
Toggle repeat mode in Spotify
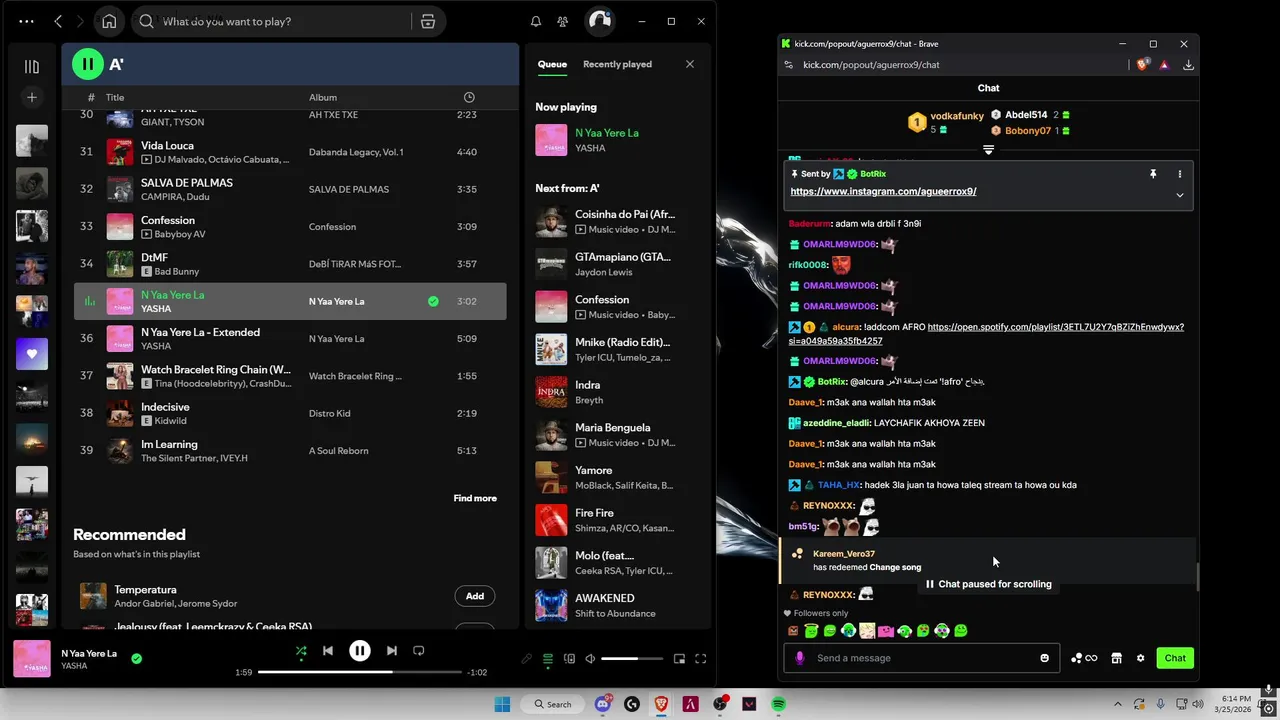tap(419, 651)
